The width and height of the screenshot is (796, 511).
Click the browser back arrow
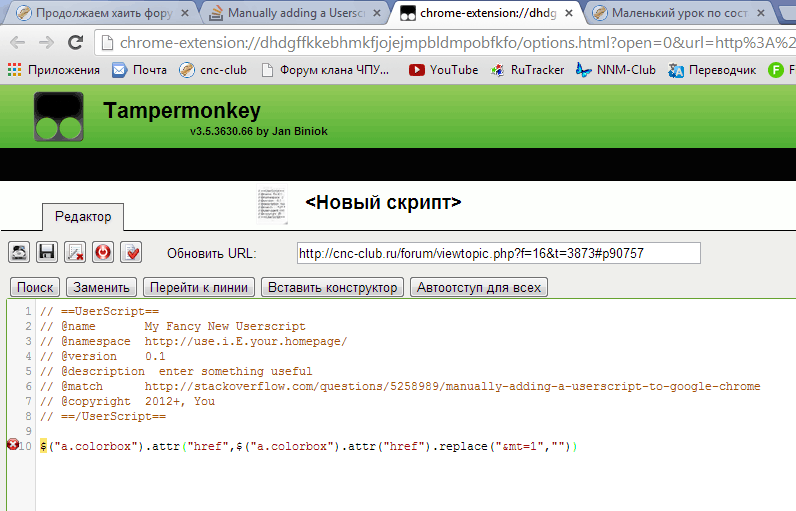18,43
